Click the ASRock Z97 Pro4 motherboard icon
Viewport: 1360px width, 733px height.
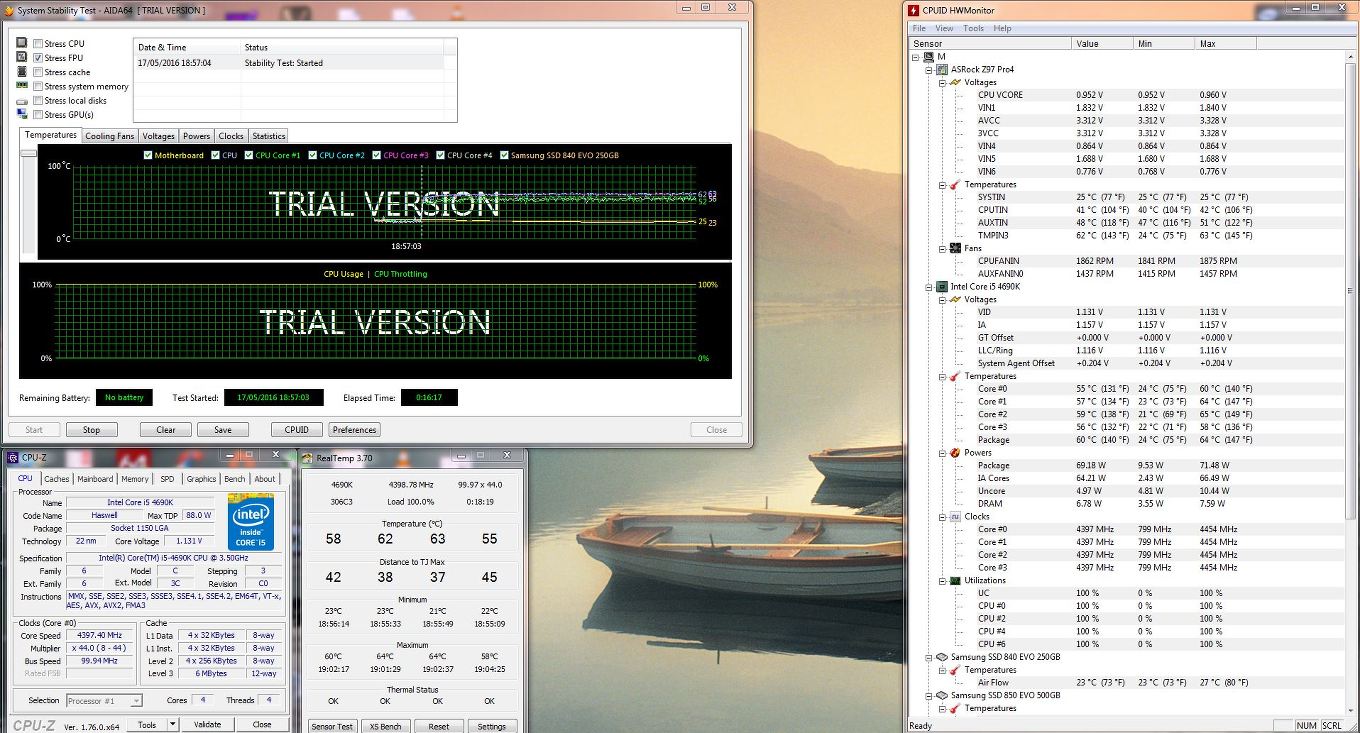[942, 70]
